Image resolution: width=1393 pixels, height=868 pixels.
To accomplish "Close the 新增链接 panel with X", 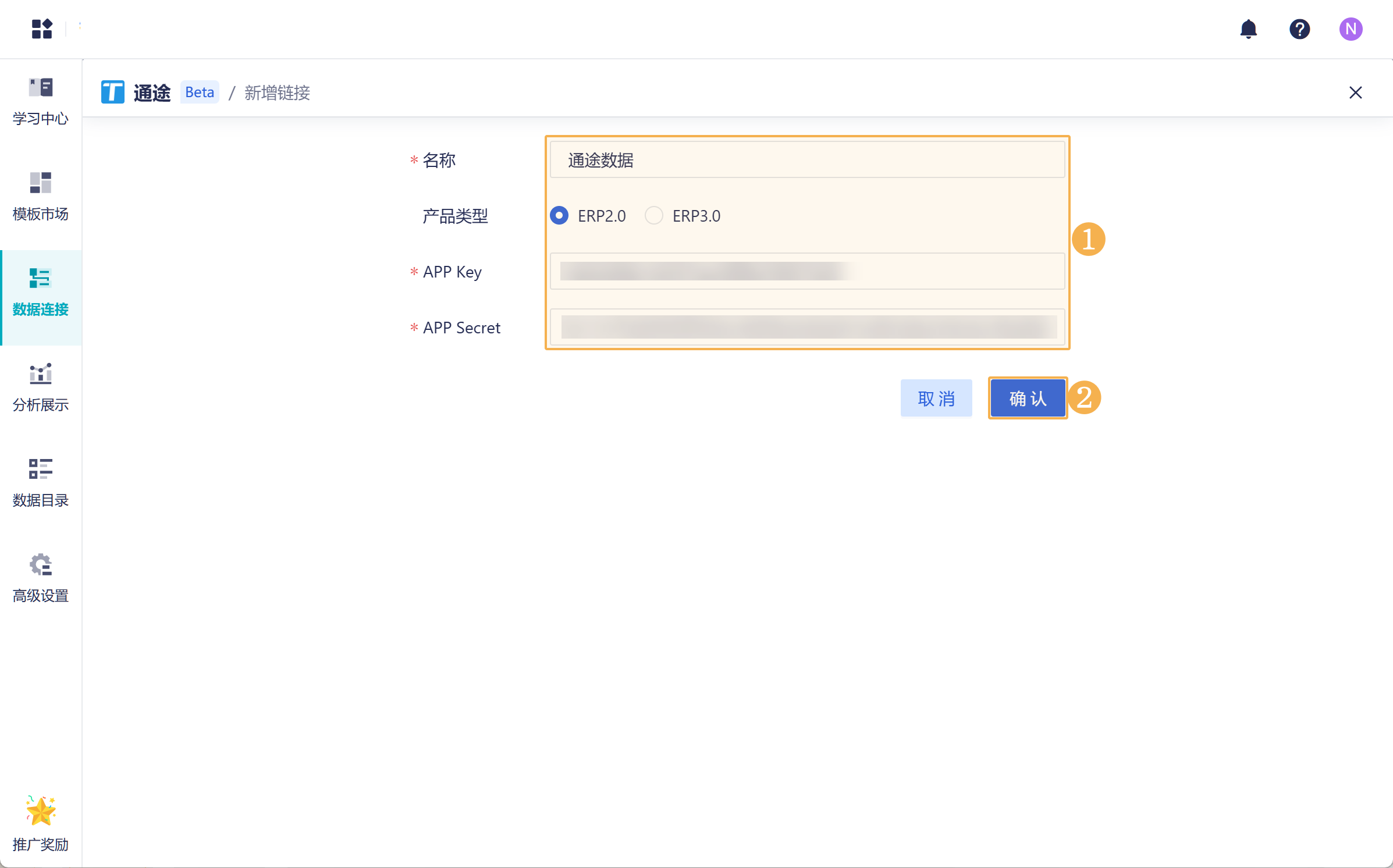I will coord(1355,93).
